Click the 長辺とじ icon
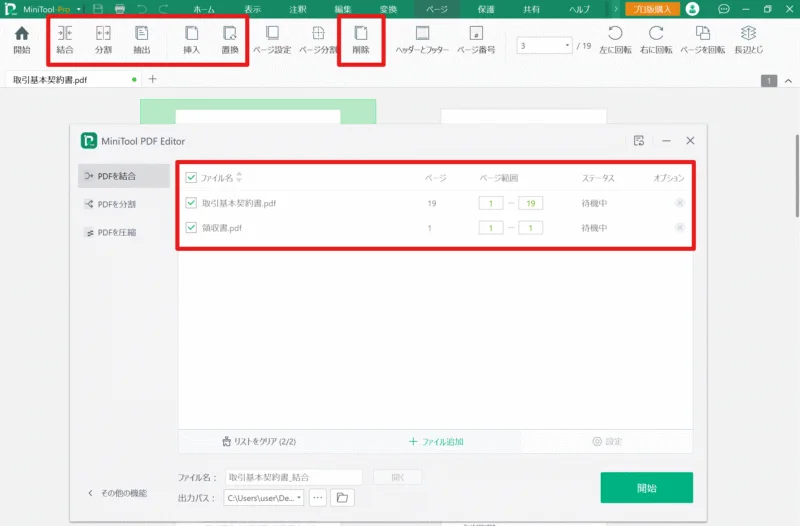800x526 pixels. pyautogui.click(x=748, y=40)
